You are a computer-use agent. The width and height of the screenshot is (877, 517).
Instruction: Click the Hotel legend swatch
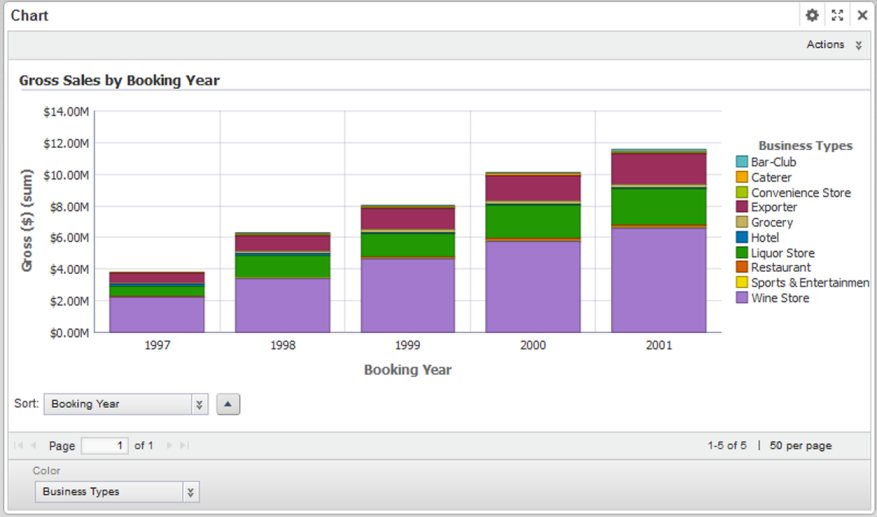pyautogui.click(x=742, y=237)
